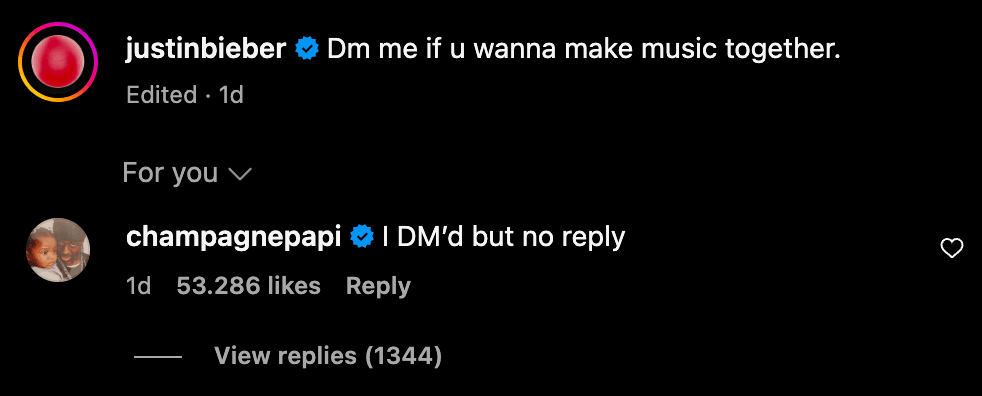Click the caption text about making music together
This screenshot has height=396, width=982.
pos(583,49)
